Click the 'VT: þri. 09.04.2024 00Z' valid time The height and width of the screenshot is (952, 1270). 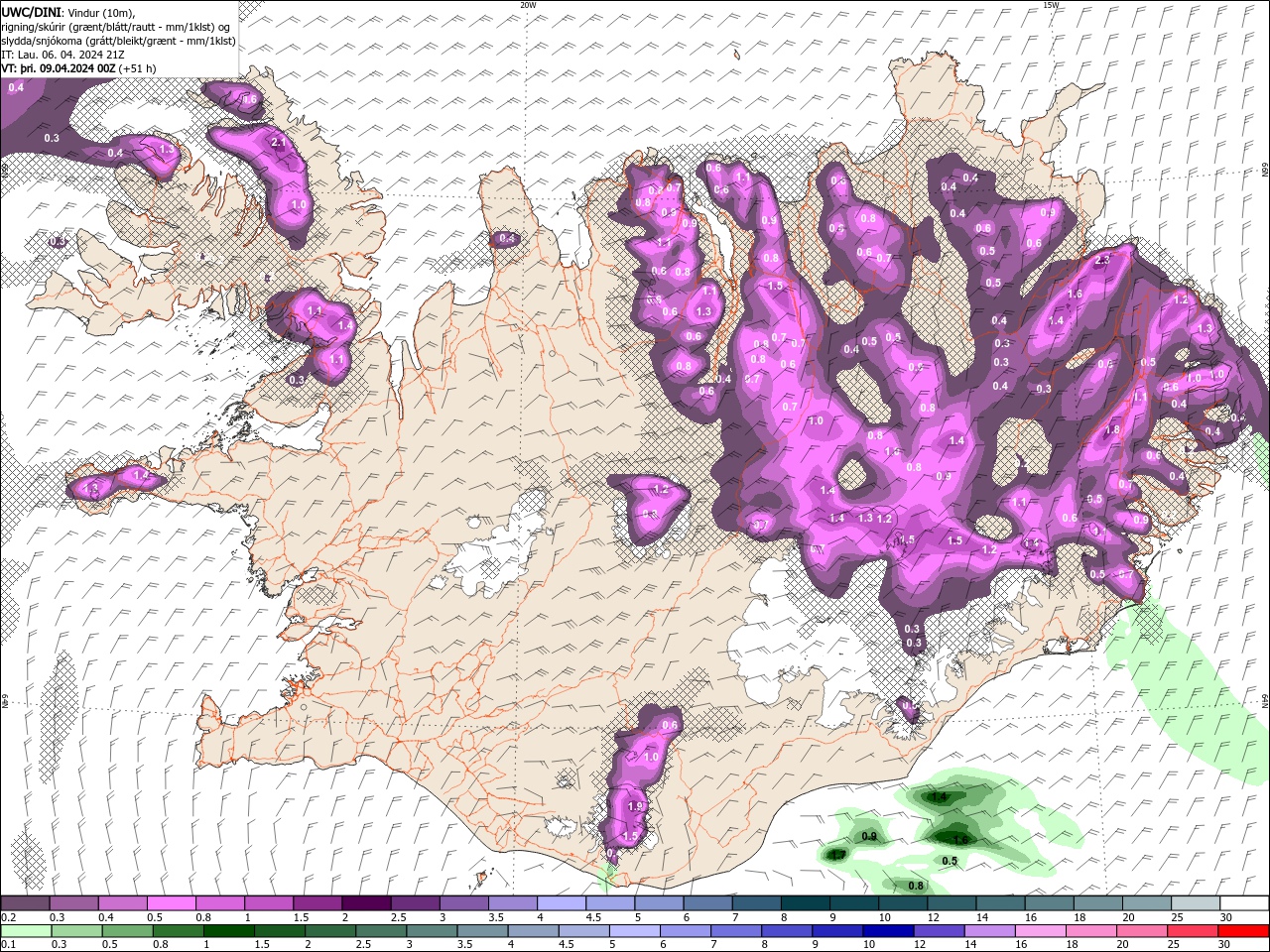pyautogui.click(x=59, y=68)
